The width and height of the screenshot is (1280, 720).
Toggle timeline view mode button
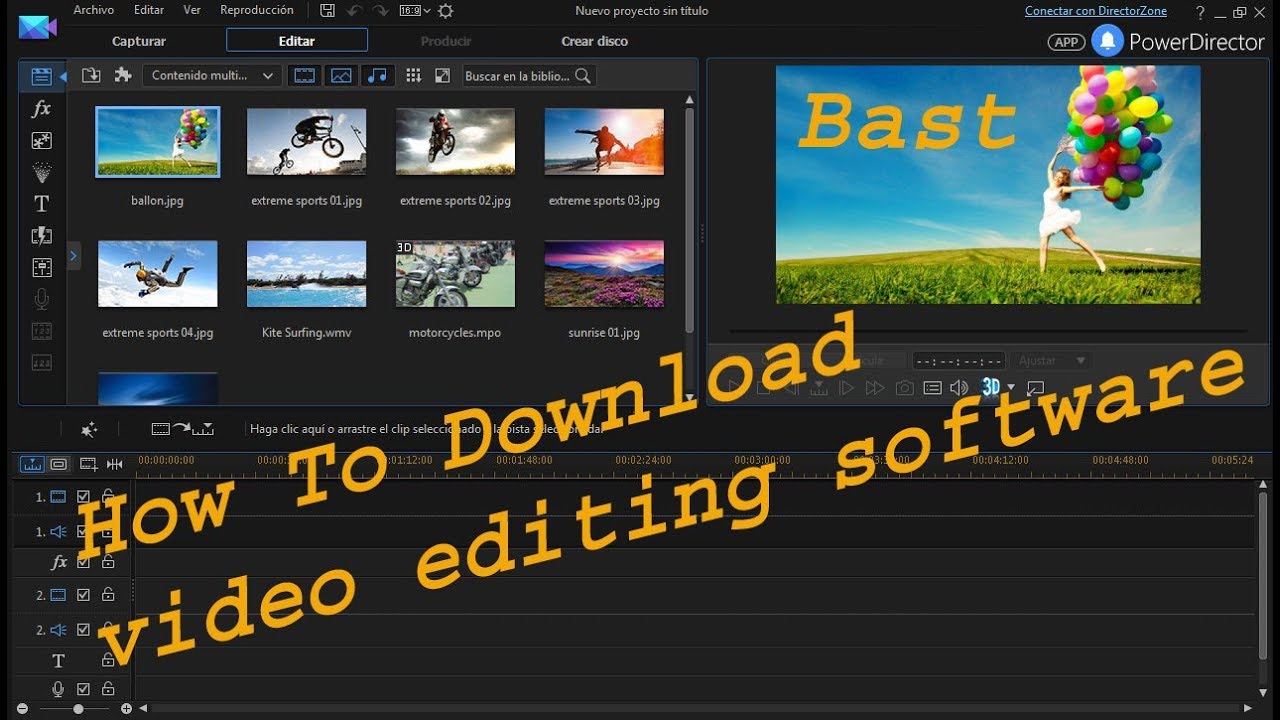(x=32, y=464)
